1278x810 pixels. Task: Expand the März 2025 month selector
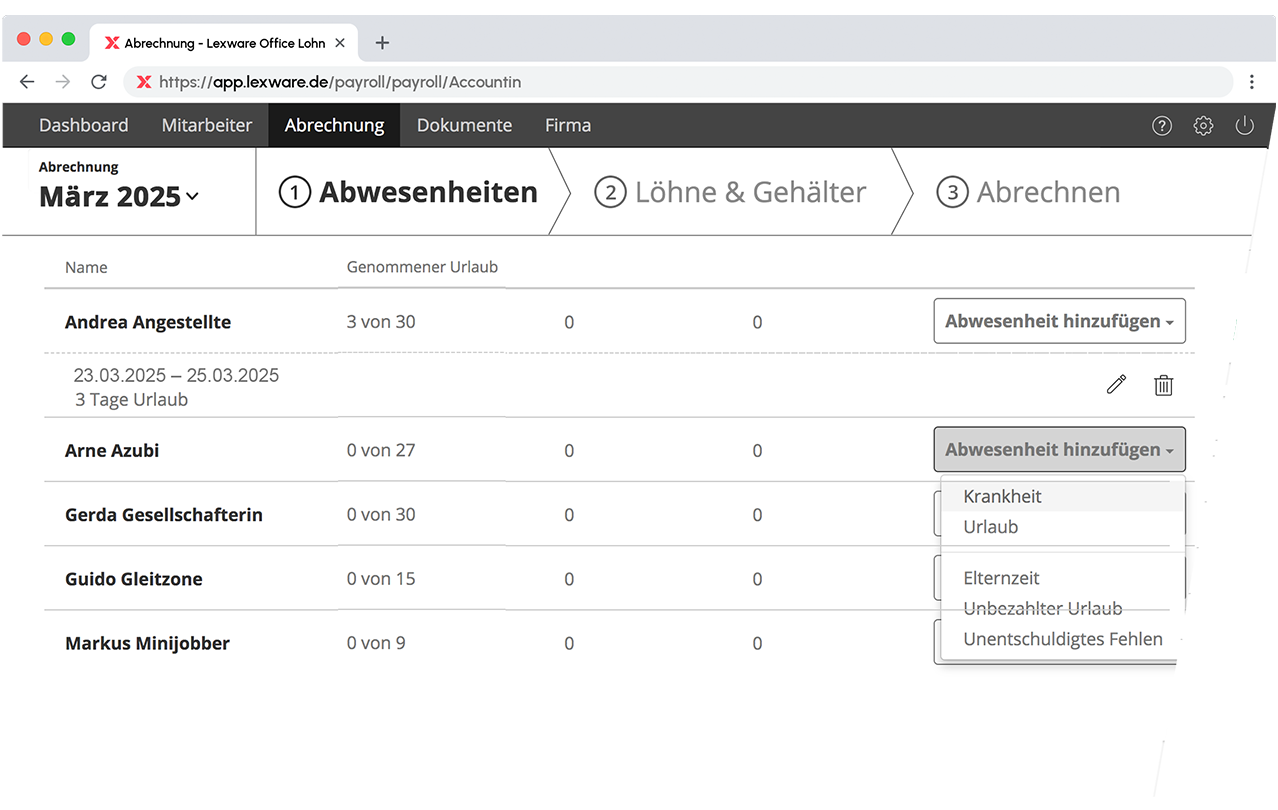119,197
